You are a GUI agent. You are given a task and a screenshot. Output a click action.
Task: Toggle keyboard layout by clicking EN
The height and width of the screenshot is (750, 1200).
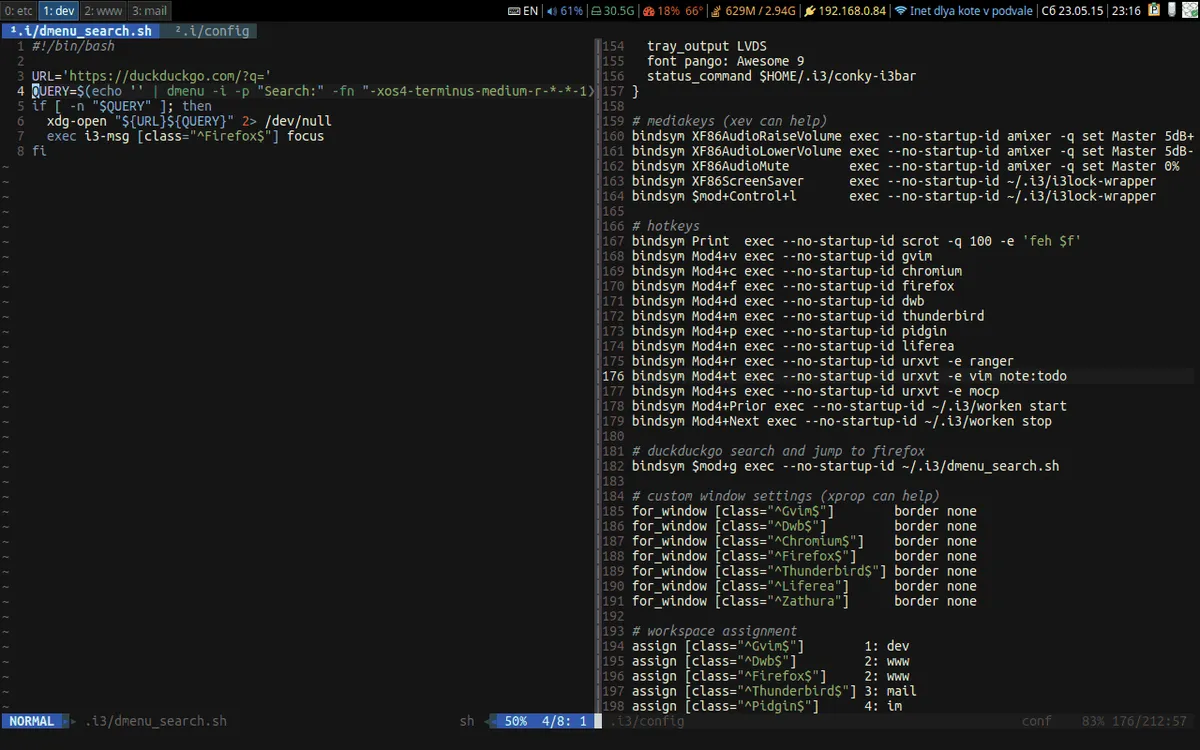pyautogui.click(x=530, y=10)
